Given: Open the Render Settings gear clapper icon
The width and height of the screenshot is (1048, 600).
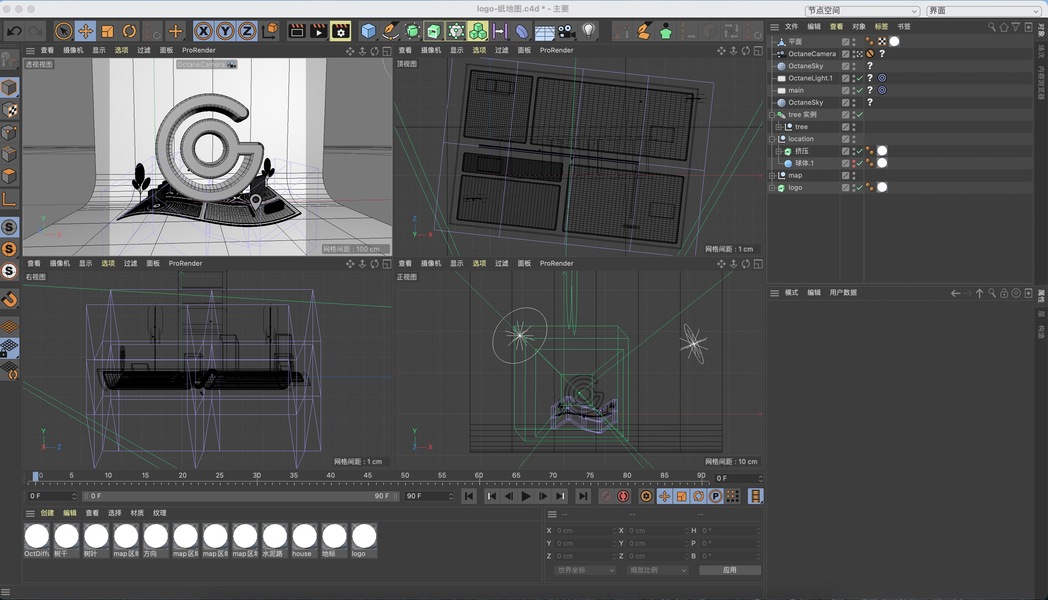Looking at the screenshot, I should tap(341, 31).
